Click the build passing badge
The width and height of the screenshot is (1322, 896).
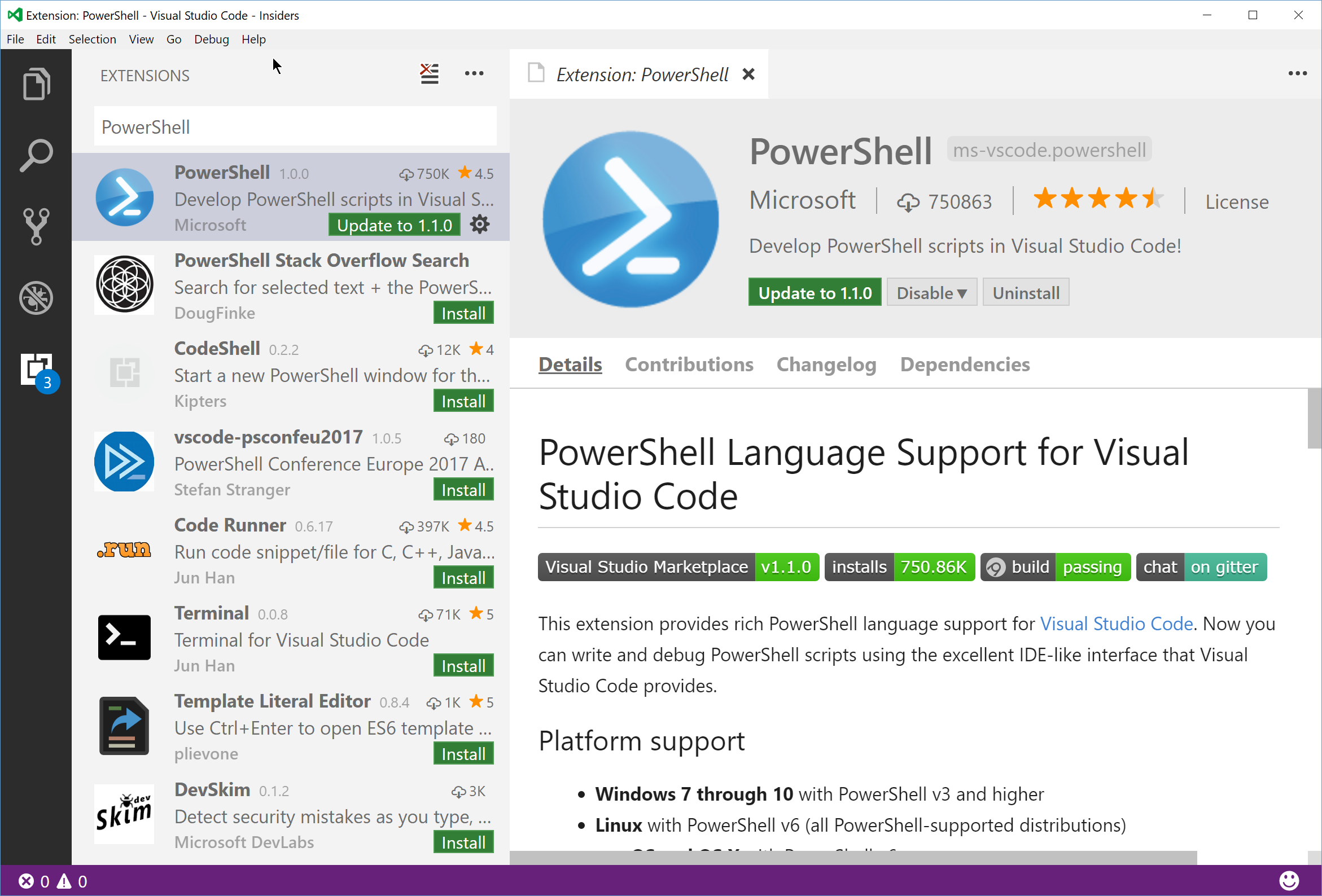pyautogui.click(x=1056, y=567)
